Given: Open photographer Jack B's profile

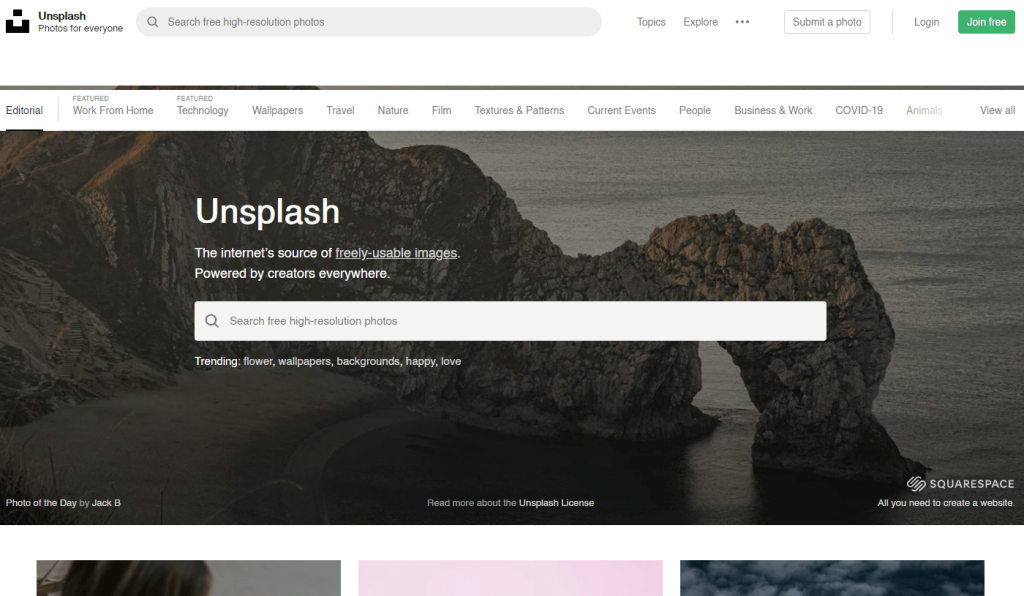Looking at the screenshot, I should pos(106,503).
